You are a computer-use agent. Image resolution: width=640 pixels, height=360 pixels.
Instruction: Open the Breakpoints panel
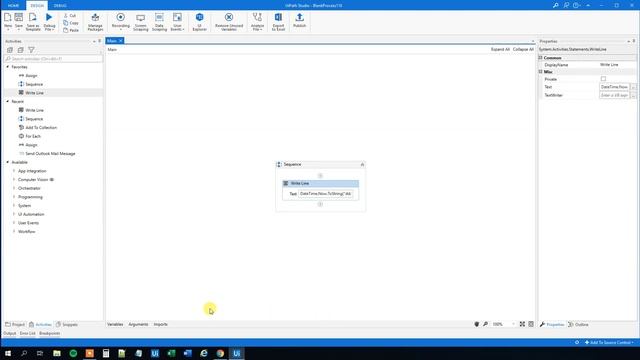pos(49,333)
